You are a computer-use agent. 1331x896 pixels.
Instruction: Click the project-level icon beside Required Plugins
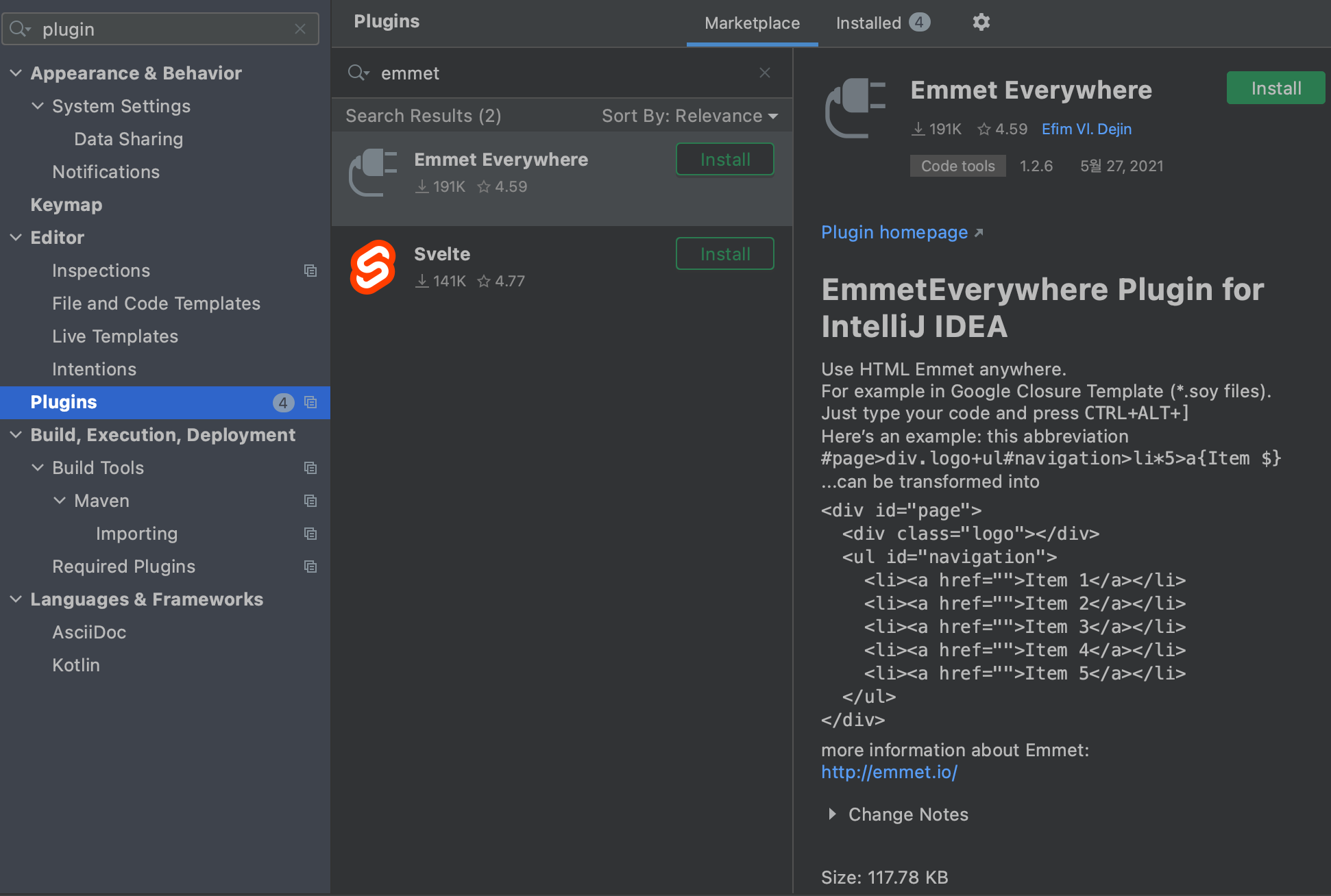pos(310,567)
